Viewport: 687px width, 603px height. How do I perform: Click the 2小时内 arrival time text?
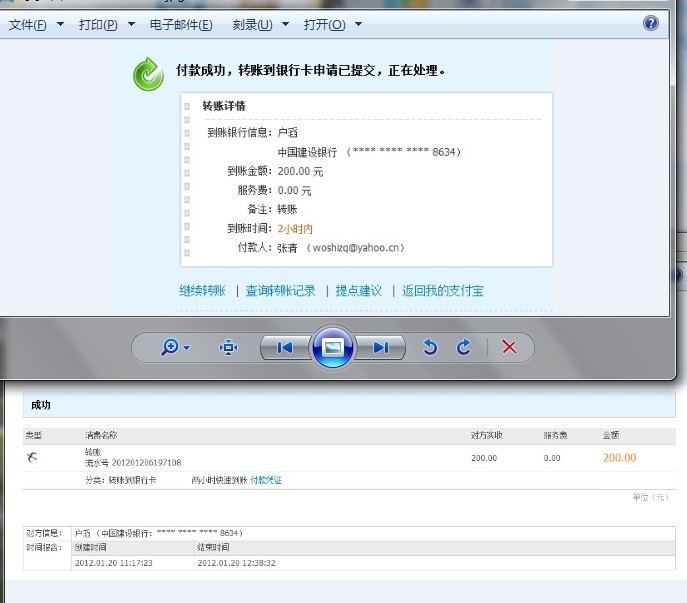pos(295,228)
